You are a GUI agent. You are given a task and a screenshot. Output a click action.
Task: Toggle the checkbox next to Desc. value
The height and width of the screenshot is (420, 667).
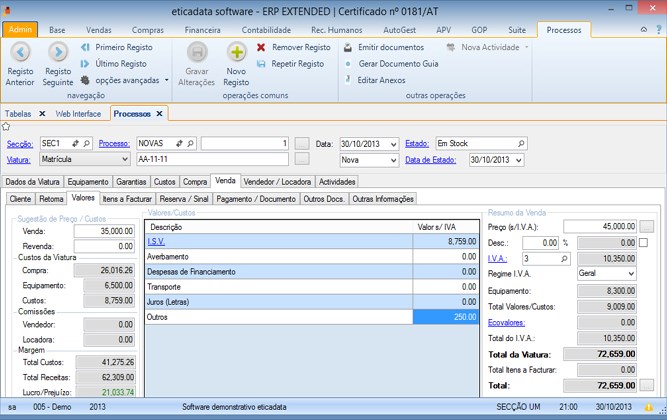tap(644, 242)
